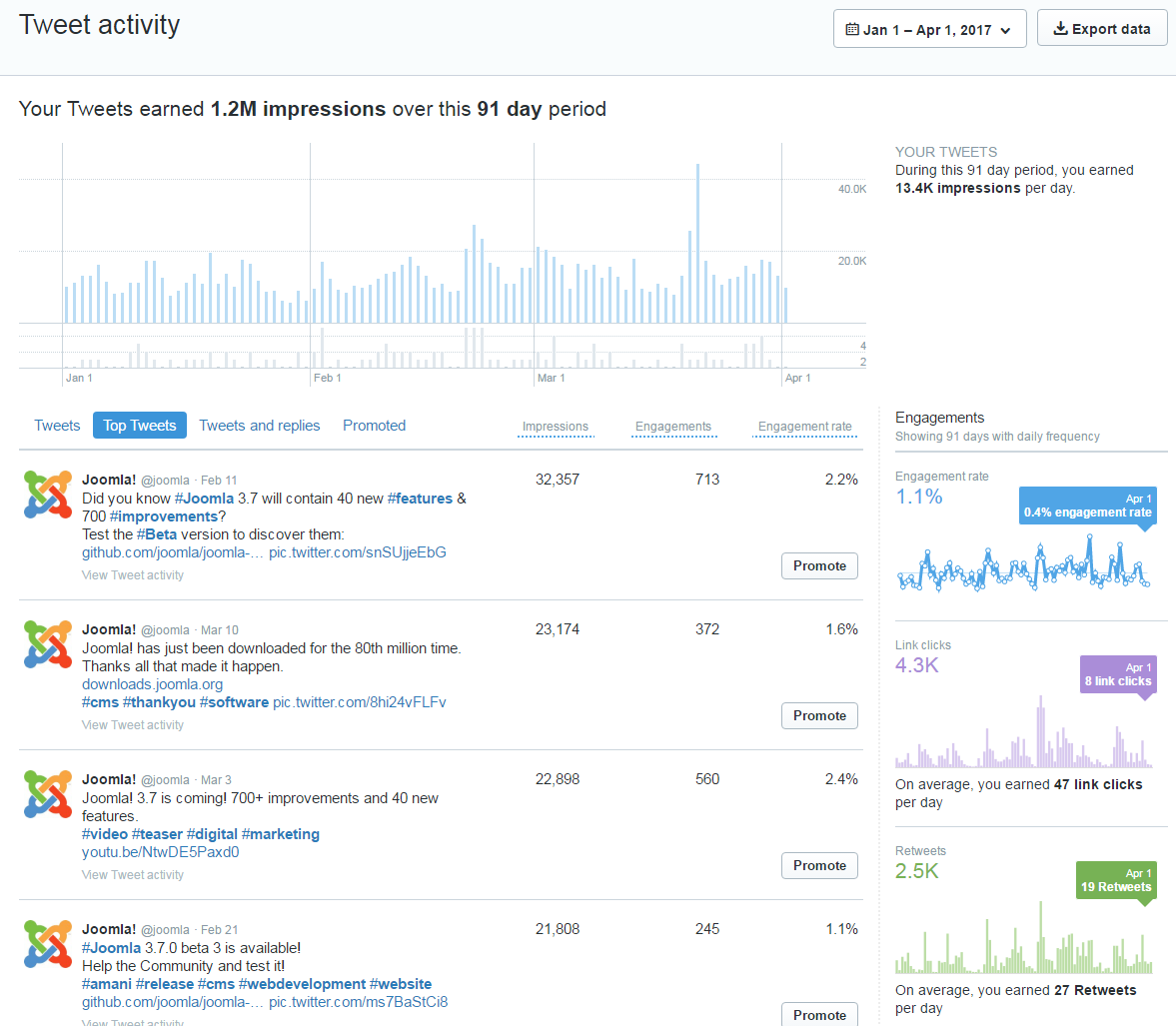Image resolution: width=1176 pixels, height=1026 pixels.
Task: Switch to the Tweets tab
Action: coord(57,426)
